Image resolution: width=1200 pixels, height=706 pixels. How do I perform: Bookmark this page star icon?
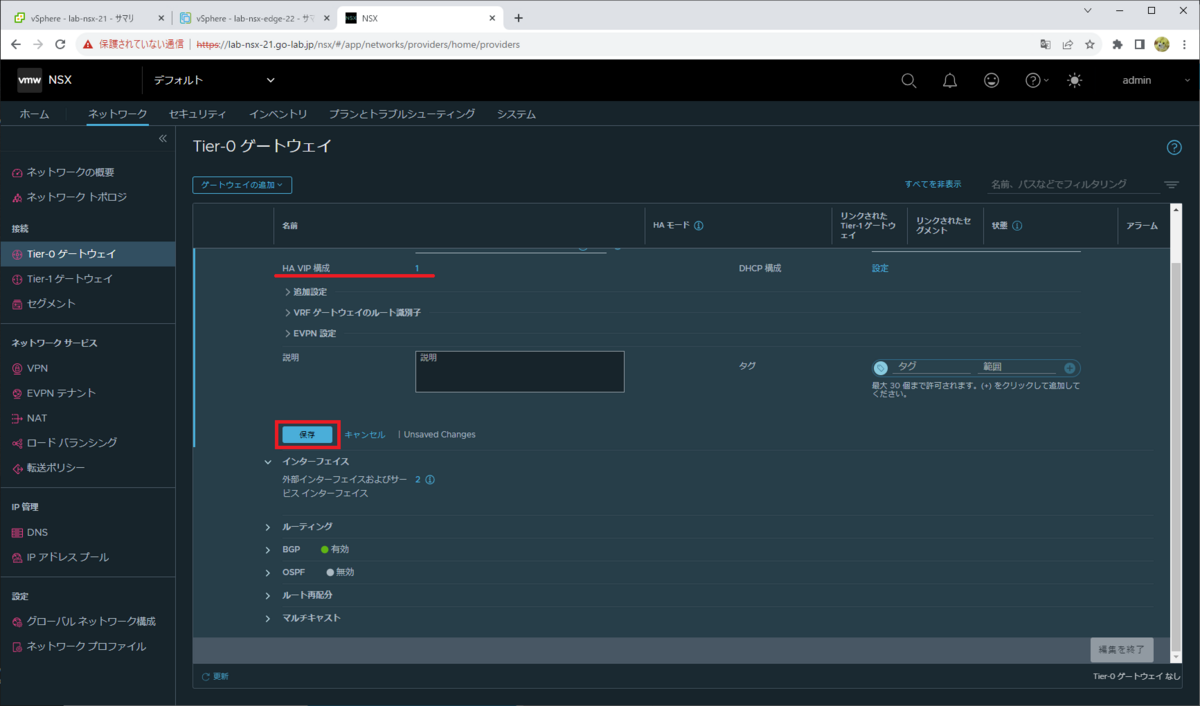click(x=1090, y=44)
